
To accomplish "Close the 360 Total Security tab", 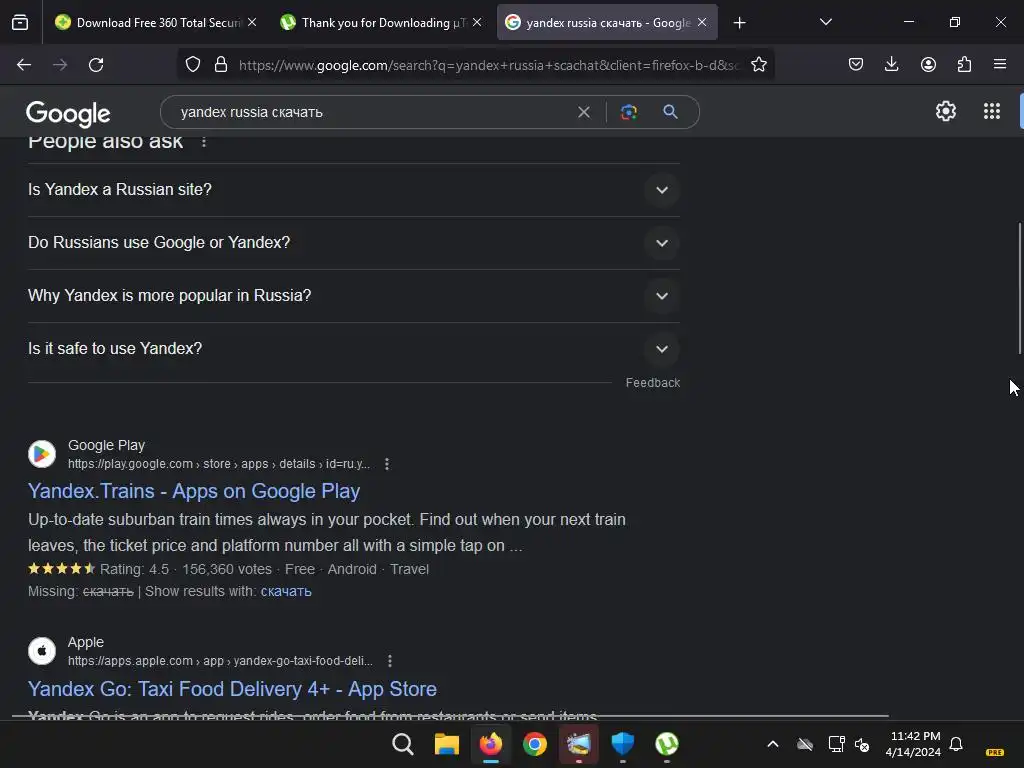I will (x=252, y=22).
